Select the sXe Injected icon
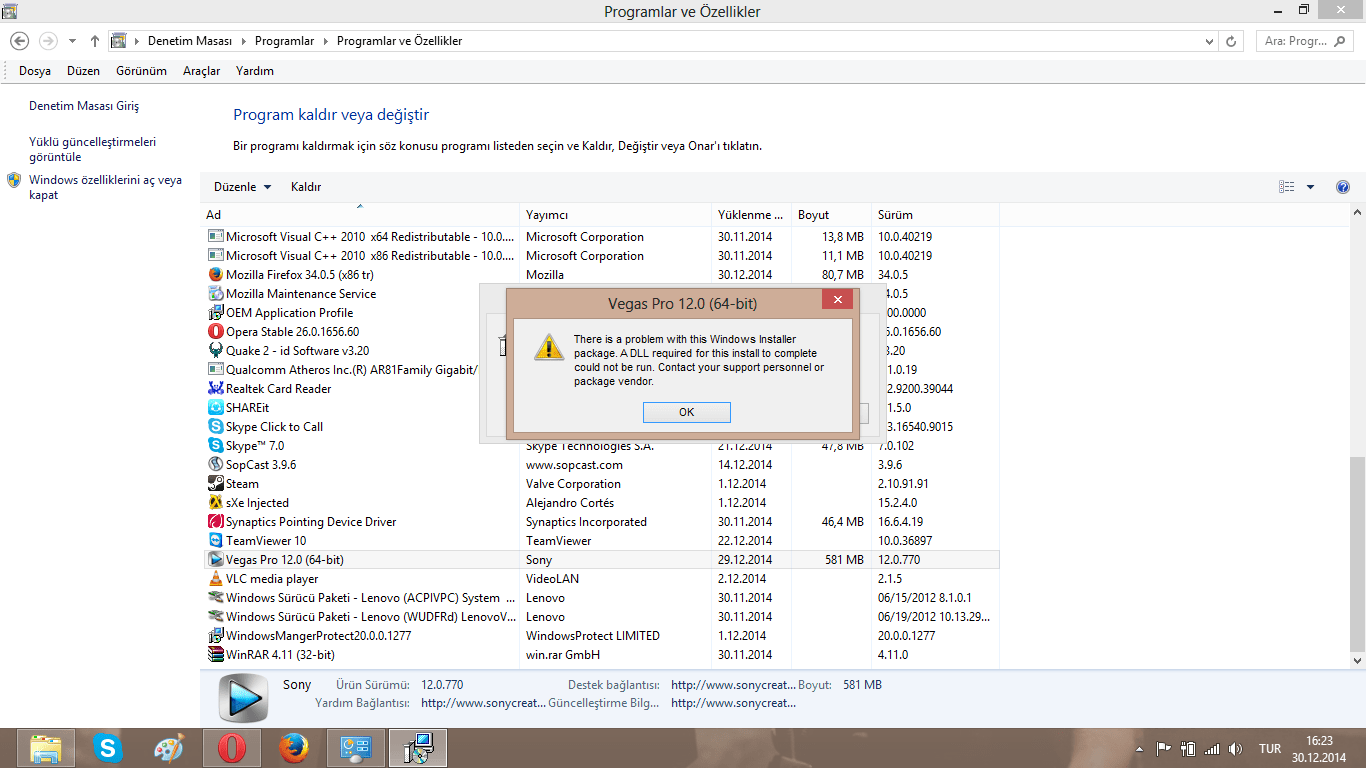Image resolution: width=1366 pixels, height=768 pixels. [215, 503]
